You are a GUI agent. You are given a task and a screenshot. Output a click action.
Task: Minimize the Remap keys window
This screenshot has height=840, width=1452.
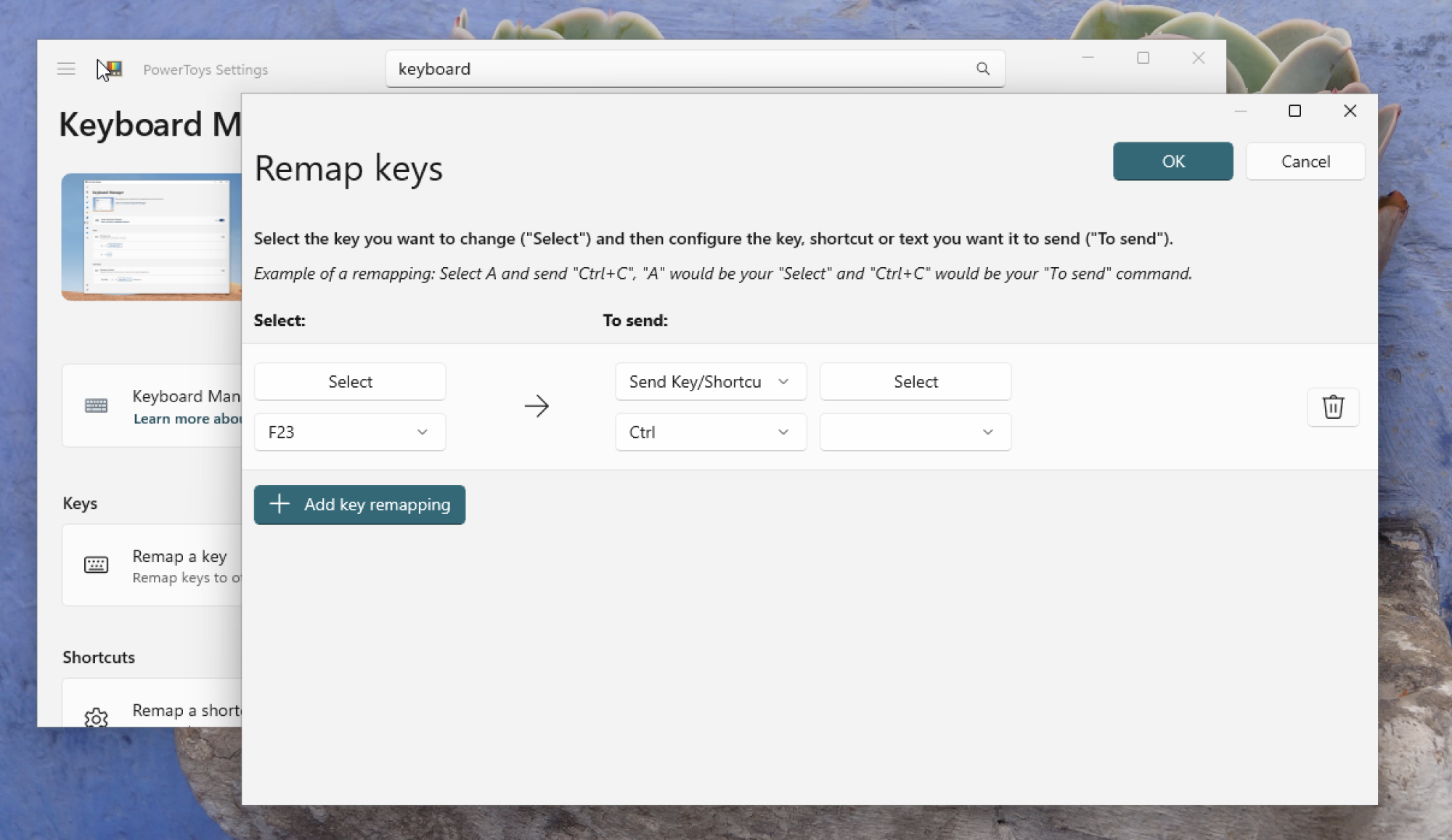pyautogui.click(x=1240, y=110)
